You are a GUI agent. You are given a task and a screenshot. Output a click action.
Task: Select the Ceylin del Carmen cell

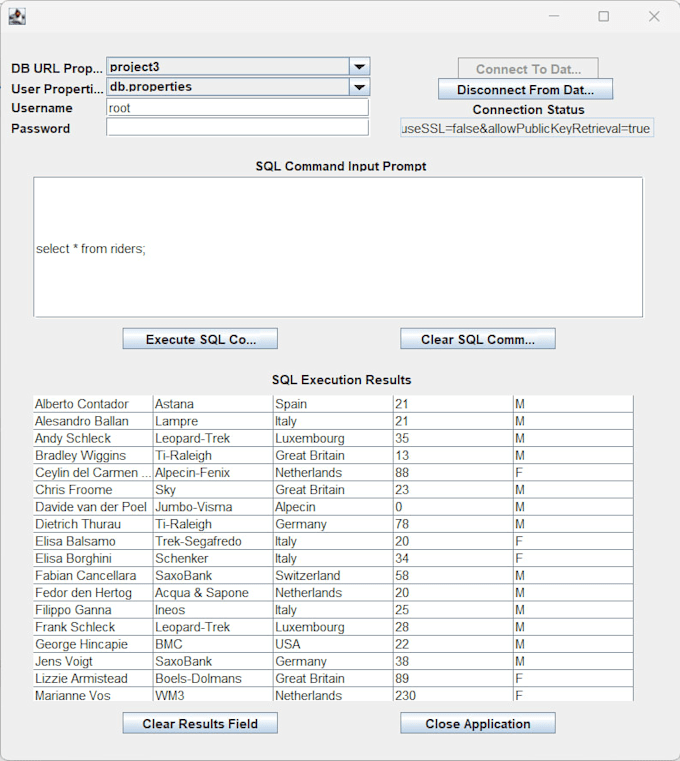click(x=93, y=472)
